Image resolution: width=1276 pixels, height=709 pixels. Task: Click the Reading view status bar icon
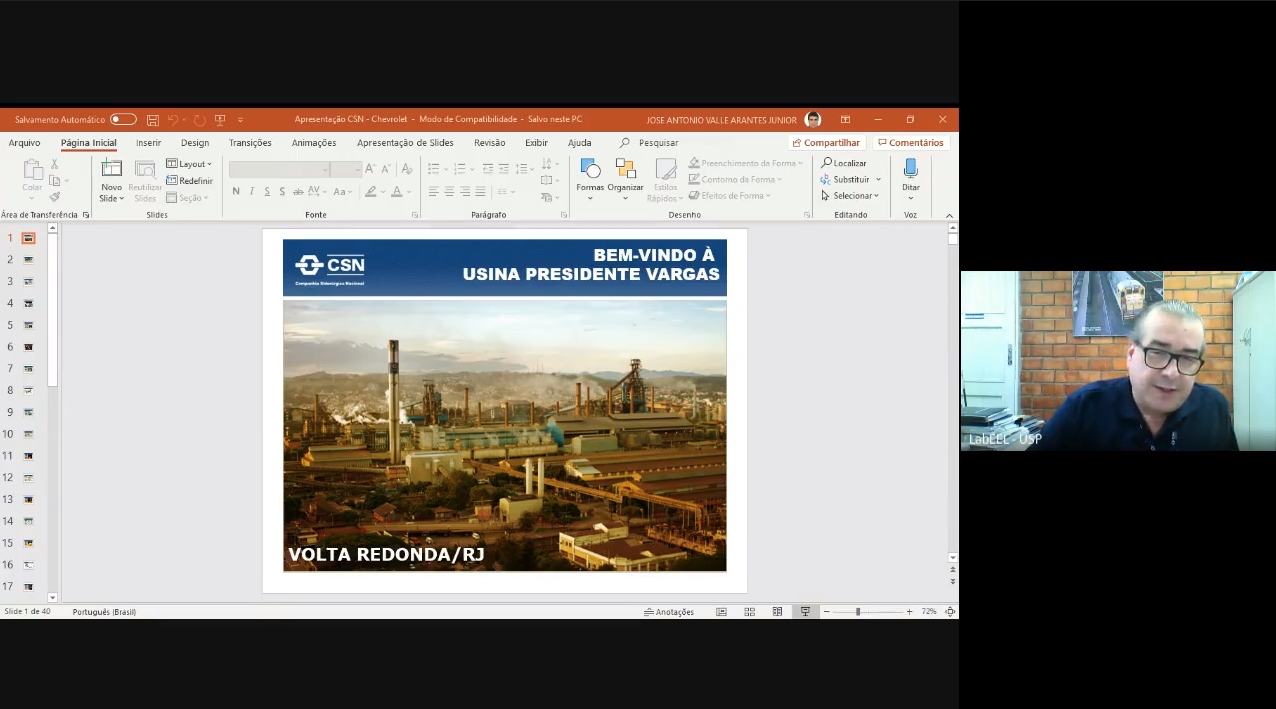777,612
